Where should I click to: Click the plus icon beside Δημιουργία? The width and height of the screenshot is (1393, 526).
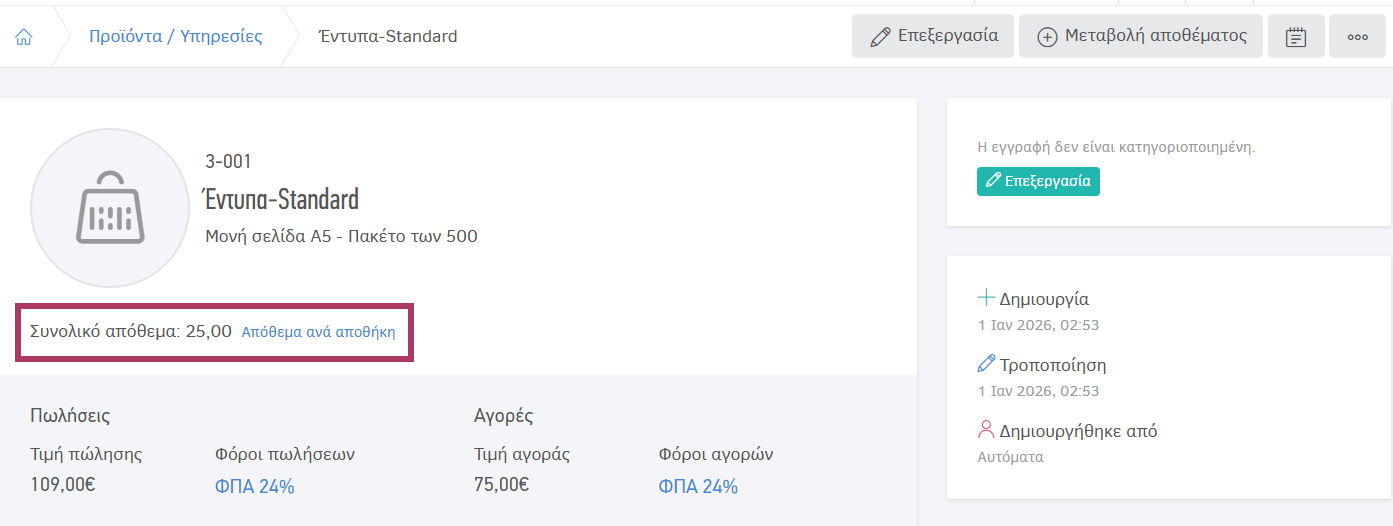pyautogui.click(x=986, y=298)
